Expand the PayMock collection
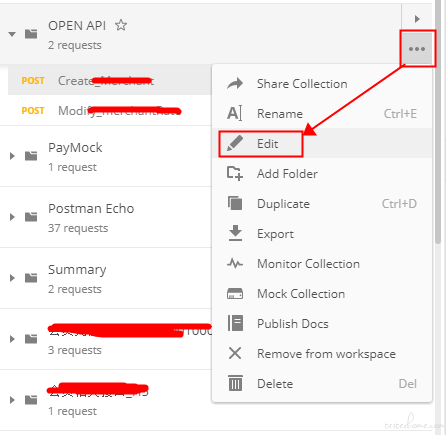446x435 pixels. pos(12,156)
